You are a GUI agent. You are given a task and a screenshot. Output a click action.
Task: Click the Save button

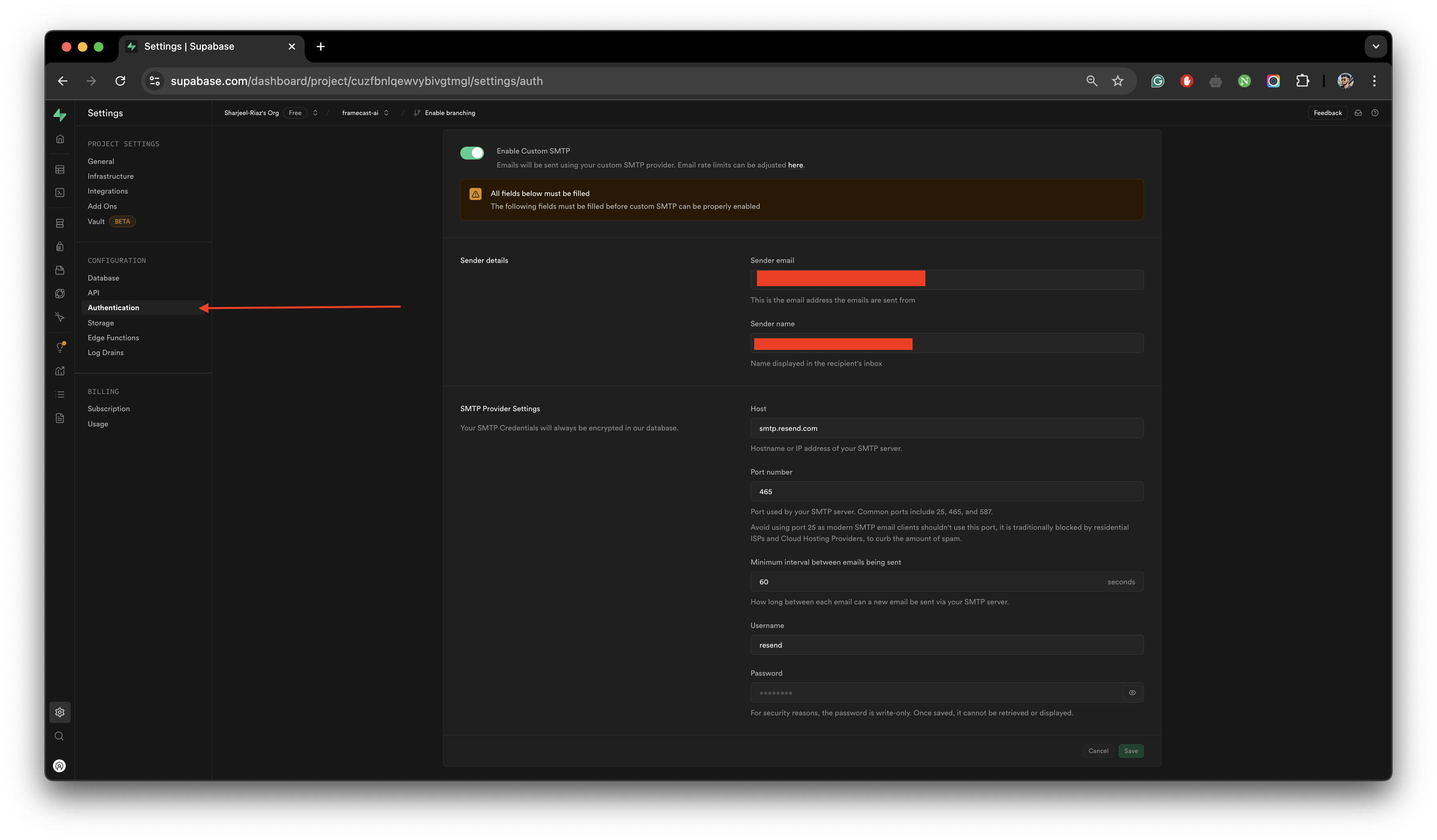click(1131, 750)
